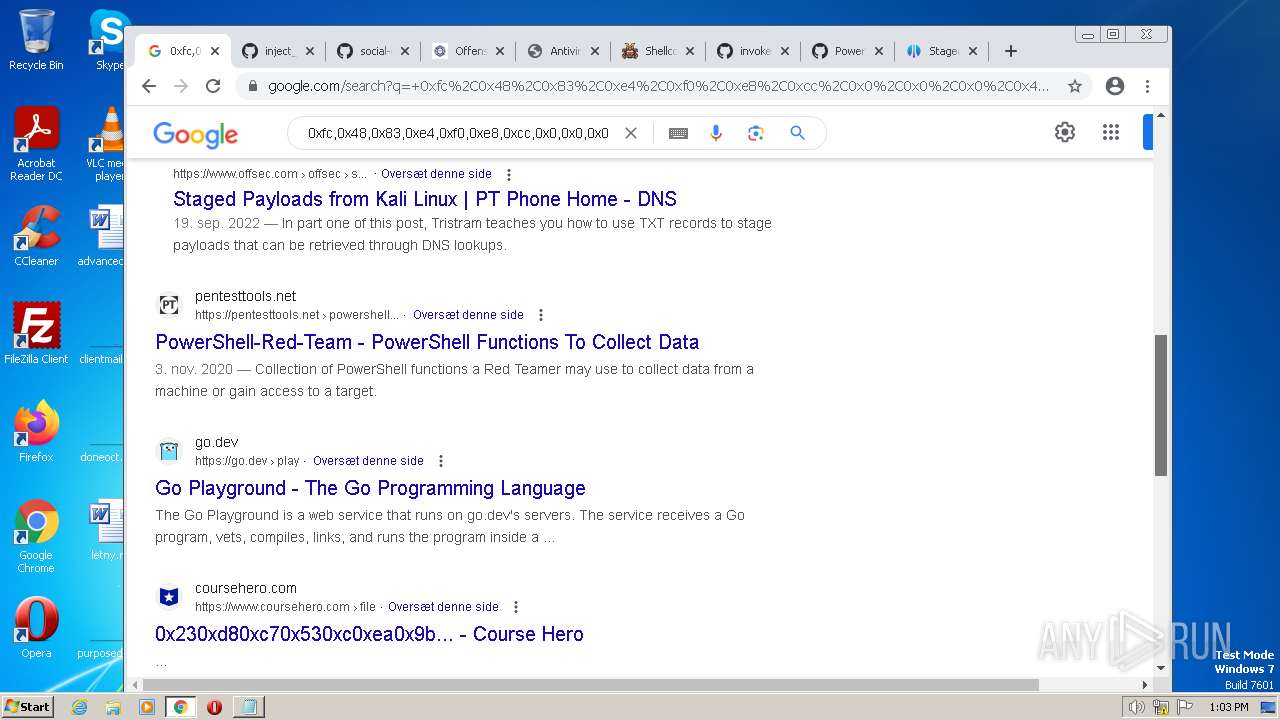This screenshot has width=1280, height=720.
Task: Click the pentesttools.net site favicon
Action: [169, 305]
